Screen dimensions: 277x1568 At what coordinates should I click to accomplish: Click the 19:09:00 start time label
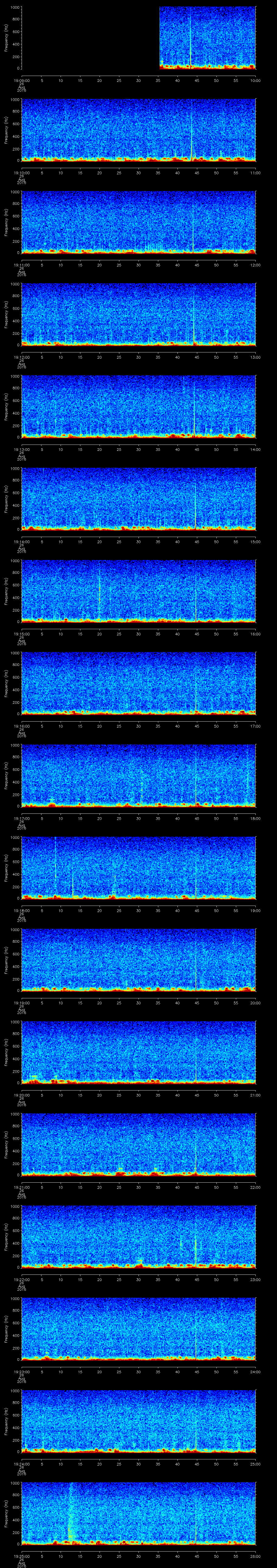tap(21, 80)
